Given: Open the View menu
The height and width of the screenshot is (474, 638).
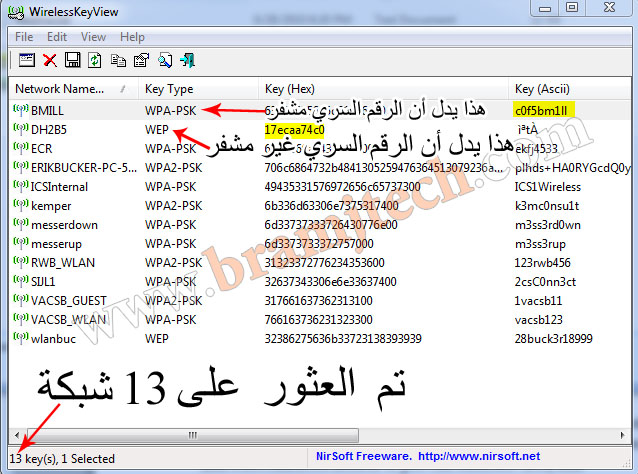Looking at the screenshot, I should [94, 37].
